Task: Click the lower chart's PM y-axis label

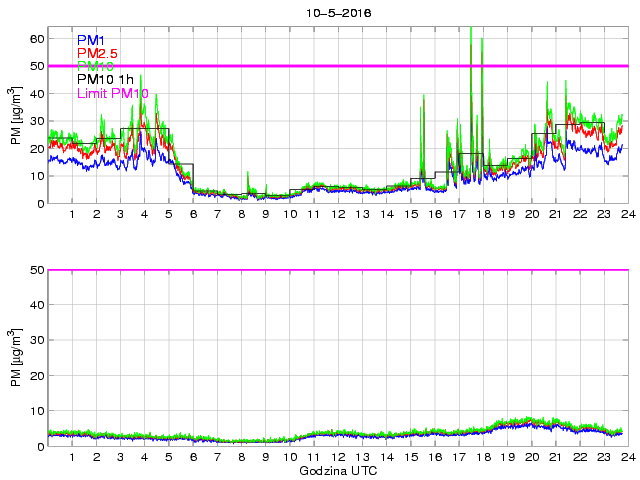Action: 17,358
